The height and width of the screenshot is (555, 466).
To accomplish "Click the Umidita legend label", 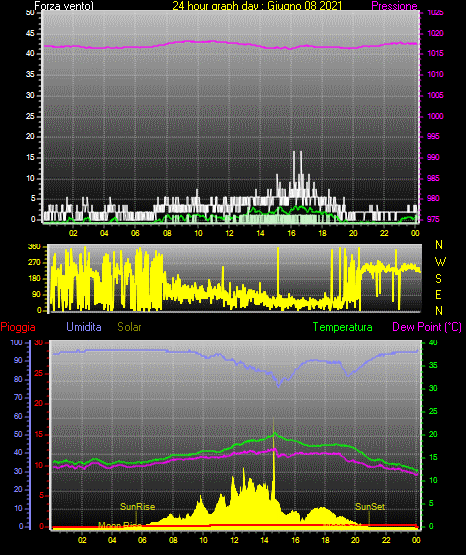I will [84, 327].
